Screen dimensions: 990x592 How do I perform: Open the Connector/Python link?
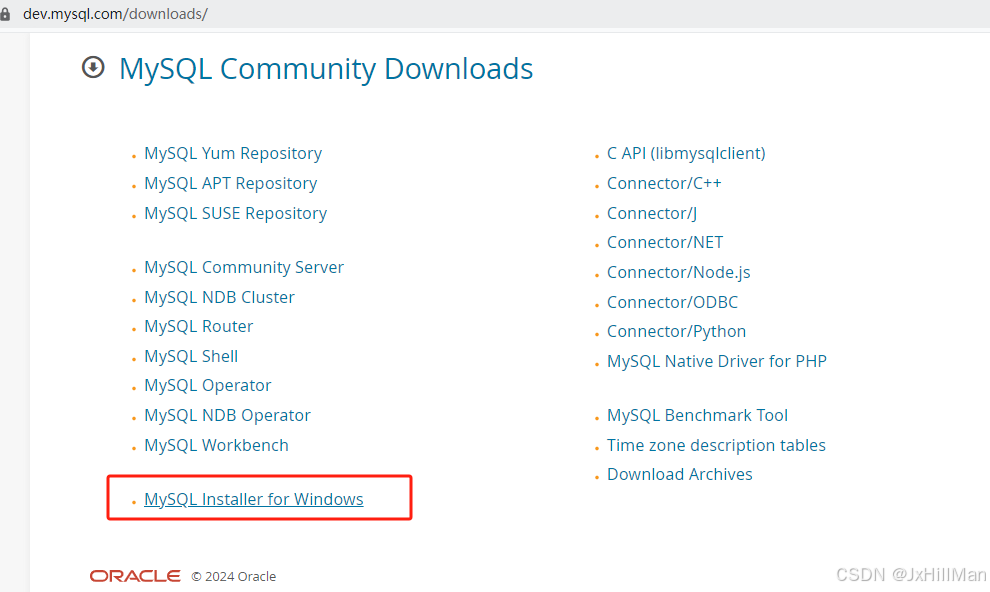pyautogui.click(x=676, y=331)
